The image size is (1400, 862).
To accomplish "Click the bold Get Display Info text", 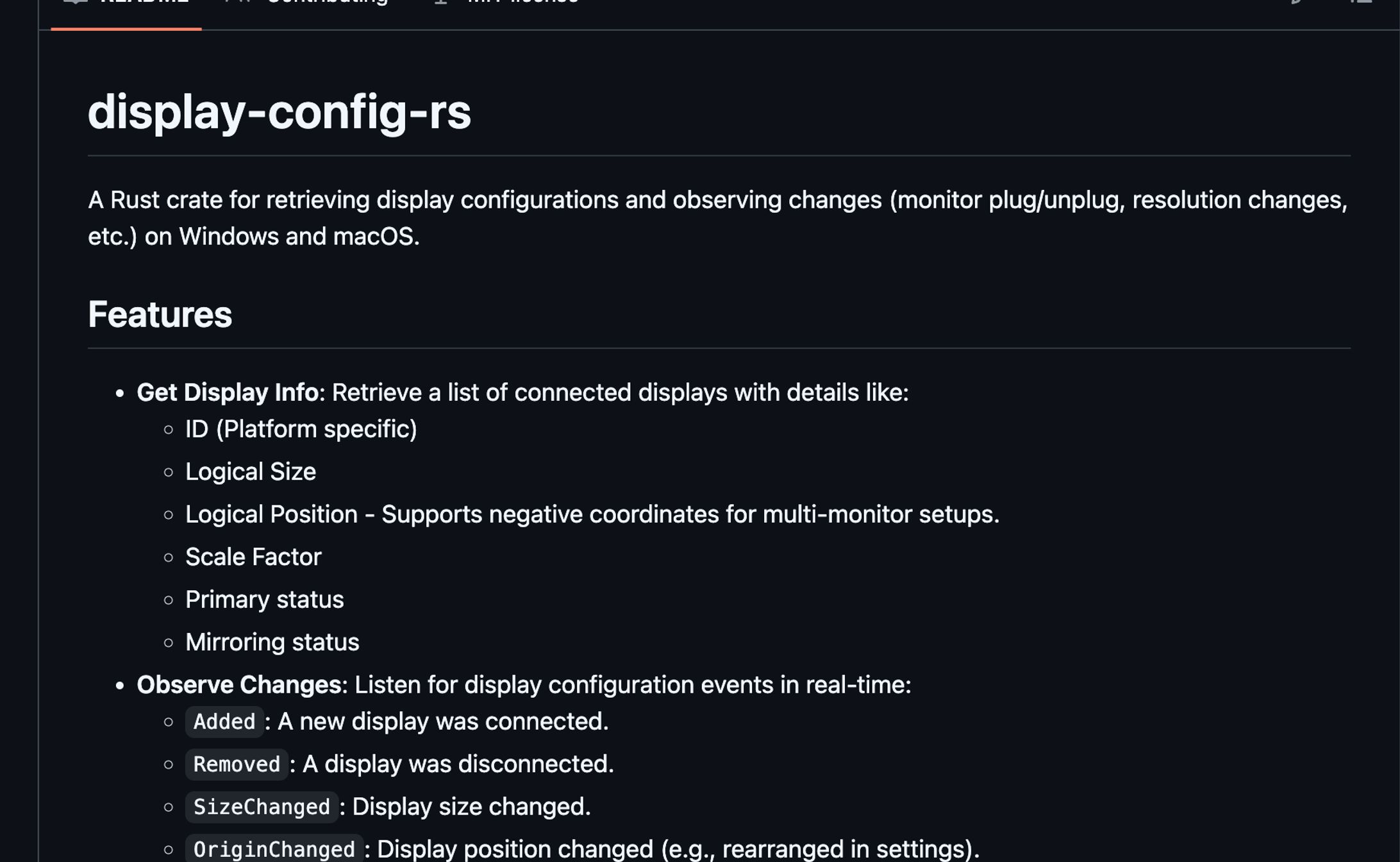I will (229, 391).
